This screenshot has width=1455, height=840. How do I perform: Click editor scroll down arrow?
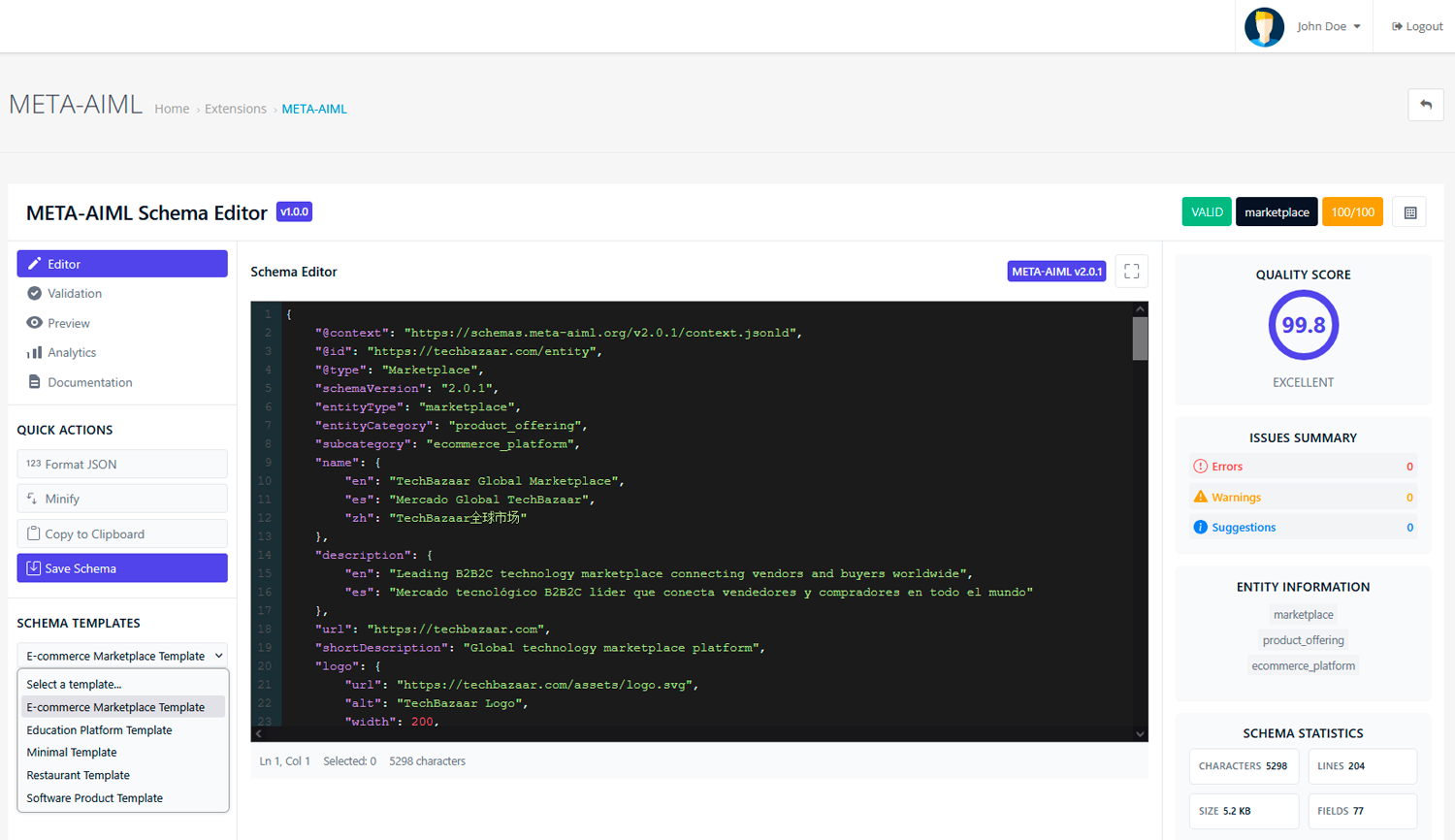click(x=1140, y=734)
